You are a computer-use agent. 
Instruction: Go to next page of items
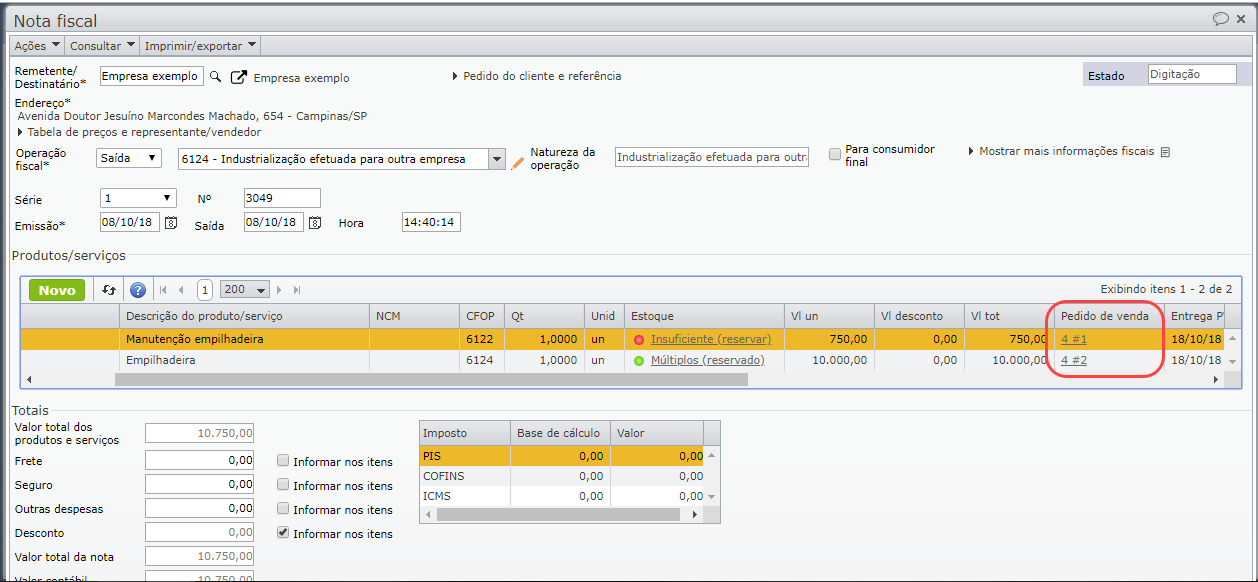click(279, 290)
